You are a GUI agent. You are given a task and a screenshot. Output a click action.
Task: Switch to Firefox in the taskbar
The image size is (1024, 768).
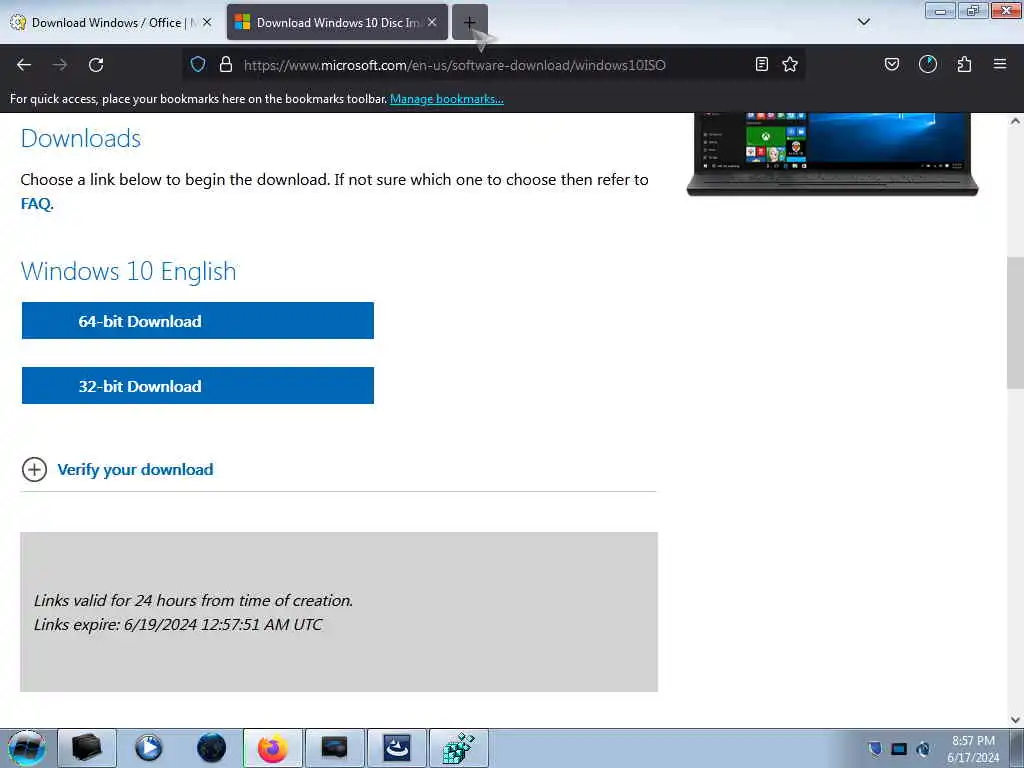click(x=273, y=748)
